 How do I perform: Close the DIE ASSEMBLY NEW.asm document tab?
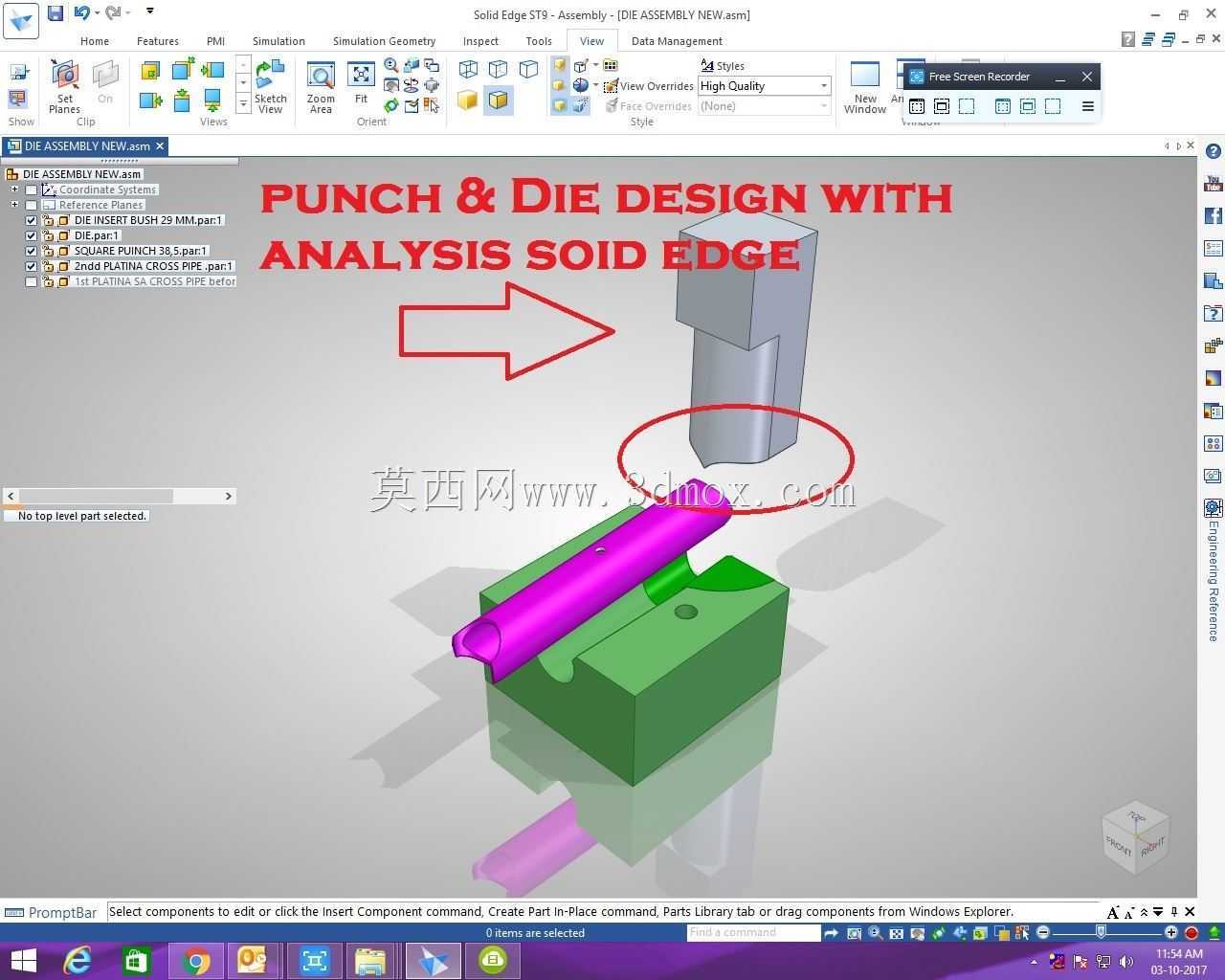click(x=160, y=145)
